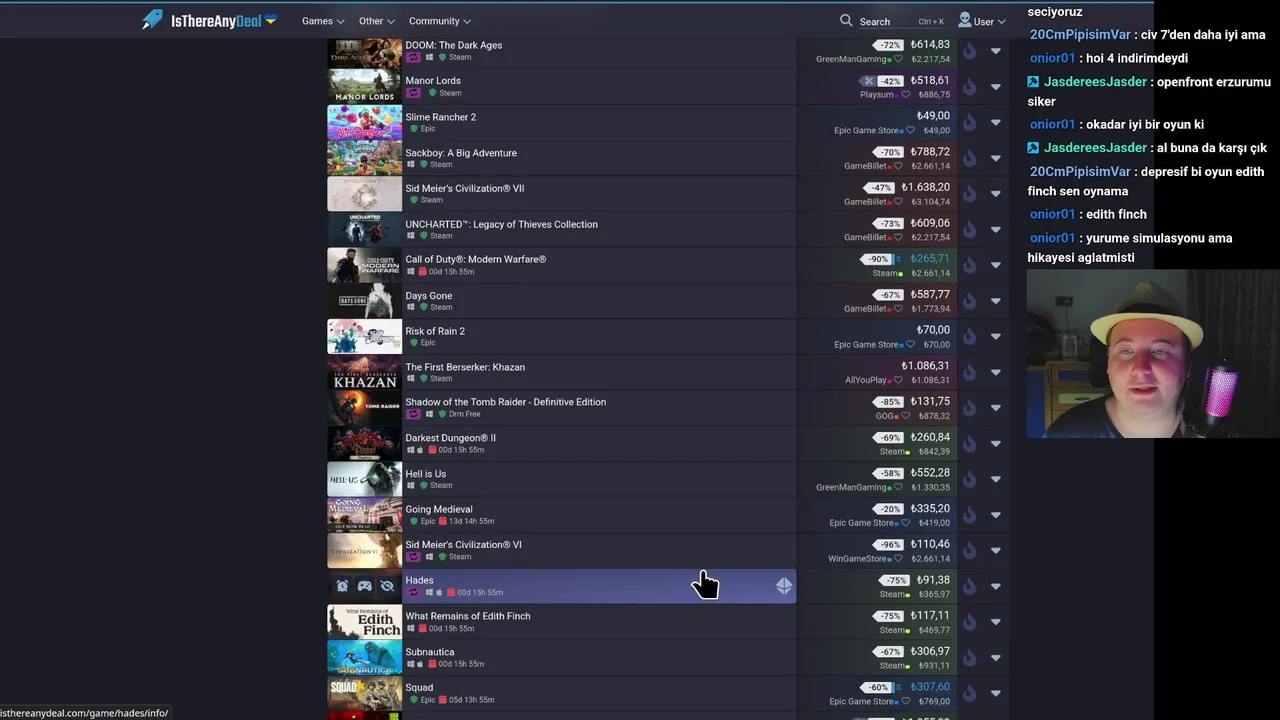Click the flame icon for UNCHARTED row
The height and width of the screenshot is (720, 1280).
click(x=969, y=230)
